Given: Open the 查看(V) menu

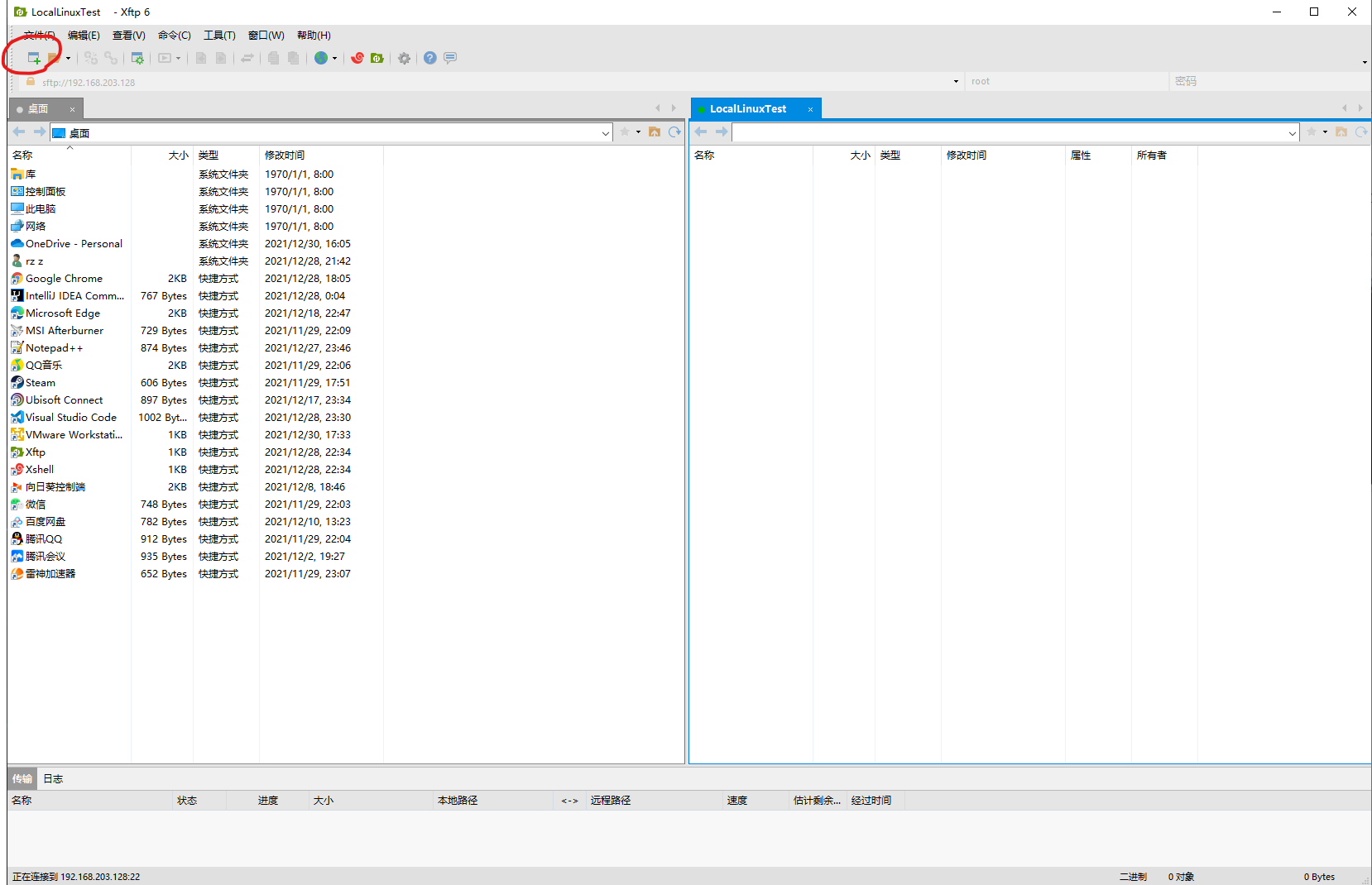Looking at the screenshot, I should [x=129, y=35].
